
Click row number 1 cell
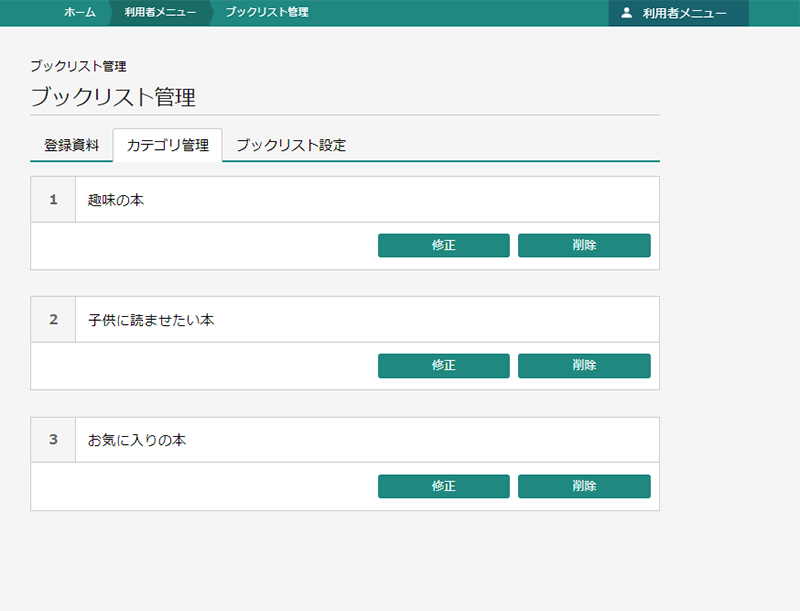click(53, 199)
